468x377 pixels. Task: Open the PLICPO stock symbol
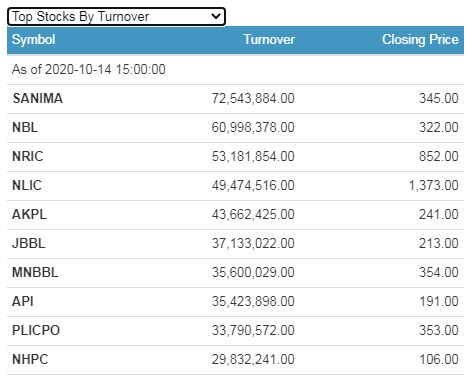tap(36, 330)
